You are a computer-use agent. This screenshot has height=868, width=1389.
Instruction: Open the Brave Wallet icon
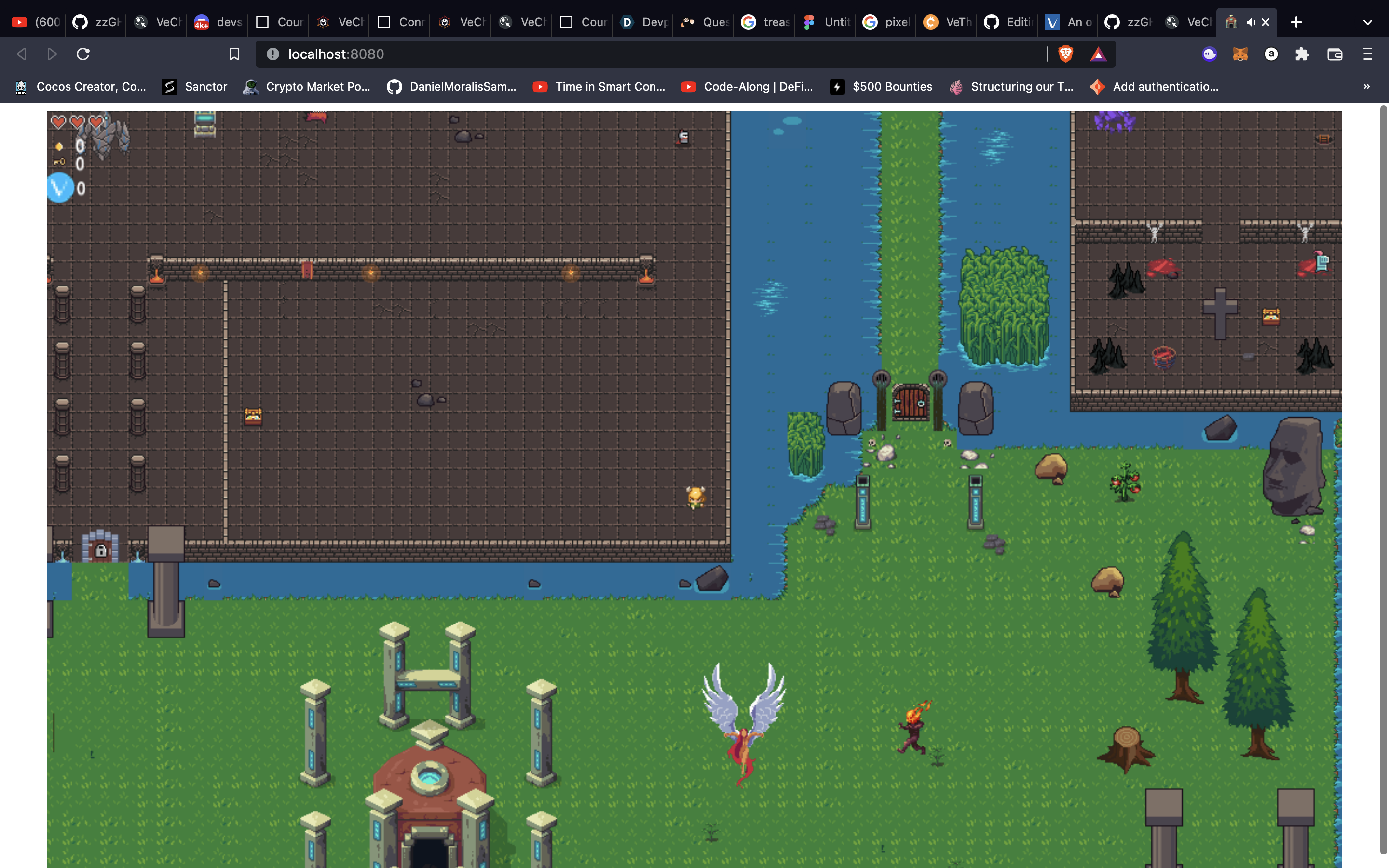coord(1335,54)
